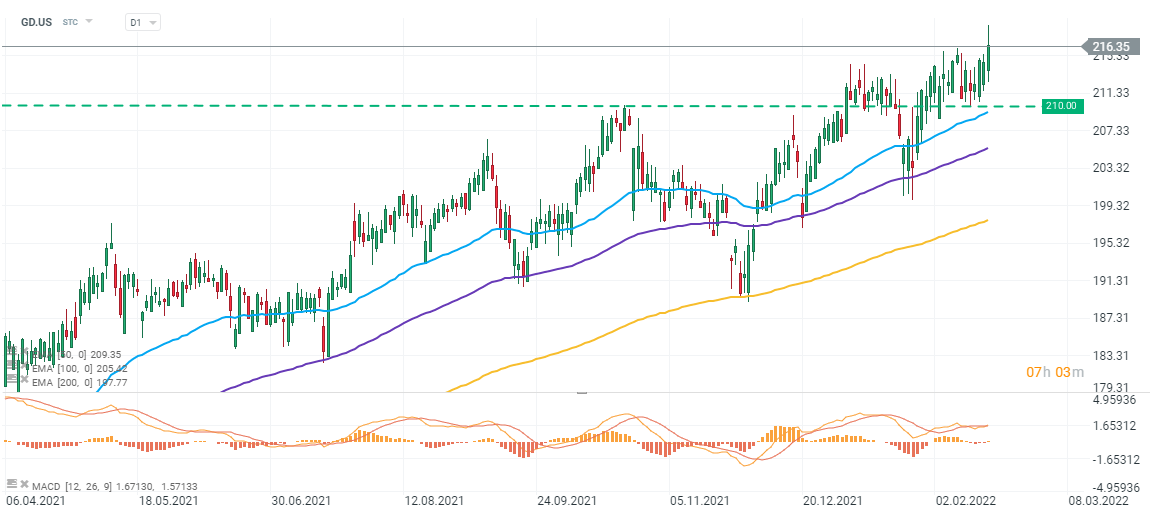Click the 02.02.2022 date on time axis
1152x518 pixels.
pyautogui.click(x=965, y=501)
